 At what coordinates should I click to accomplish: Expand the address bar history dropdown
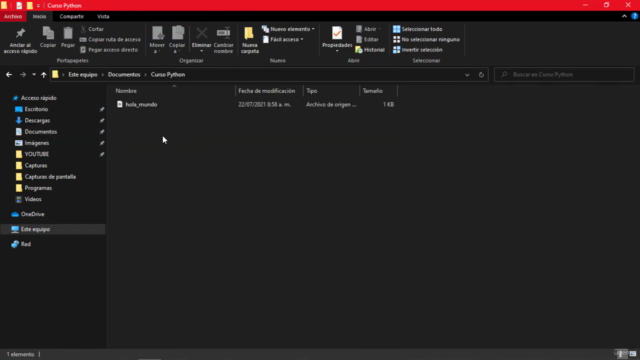(x=467, y=75)
